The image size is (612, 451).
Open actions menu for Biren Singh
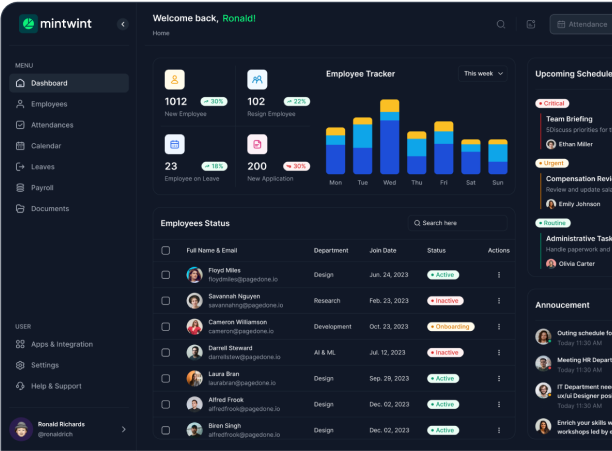tap(499, 430)
